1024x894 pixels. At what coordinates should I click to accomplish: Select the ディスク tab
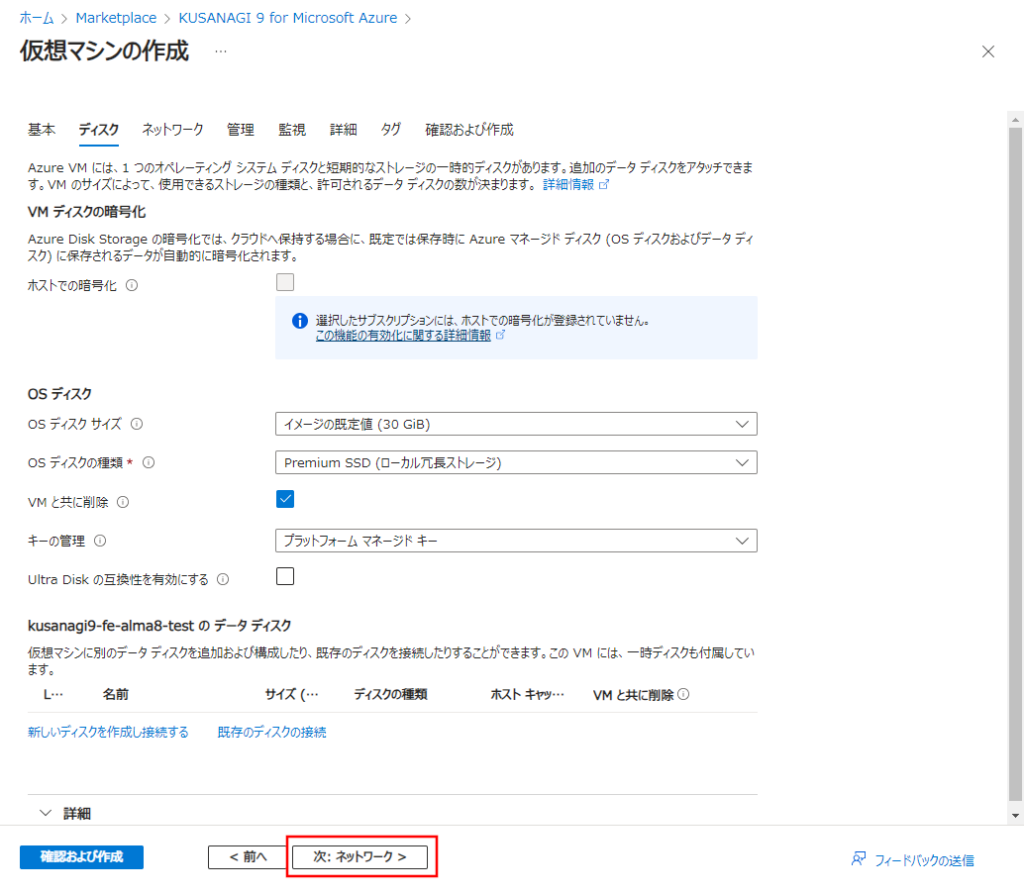[x=99, y=129]
